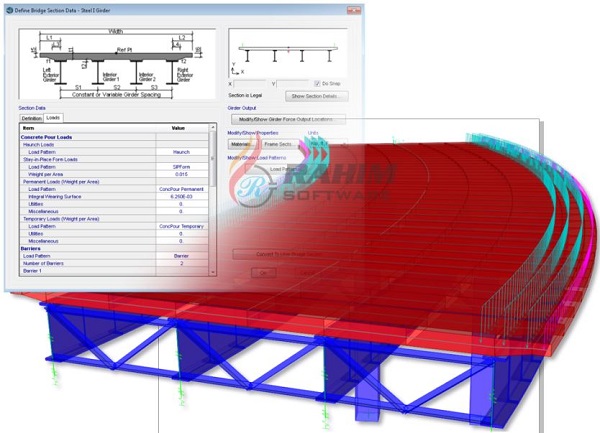Viewport: 600px width, 433px height.
Task: Switch to the Definition tab
Action: click(31, 118)
